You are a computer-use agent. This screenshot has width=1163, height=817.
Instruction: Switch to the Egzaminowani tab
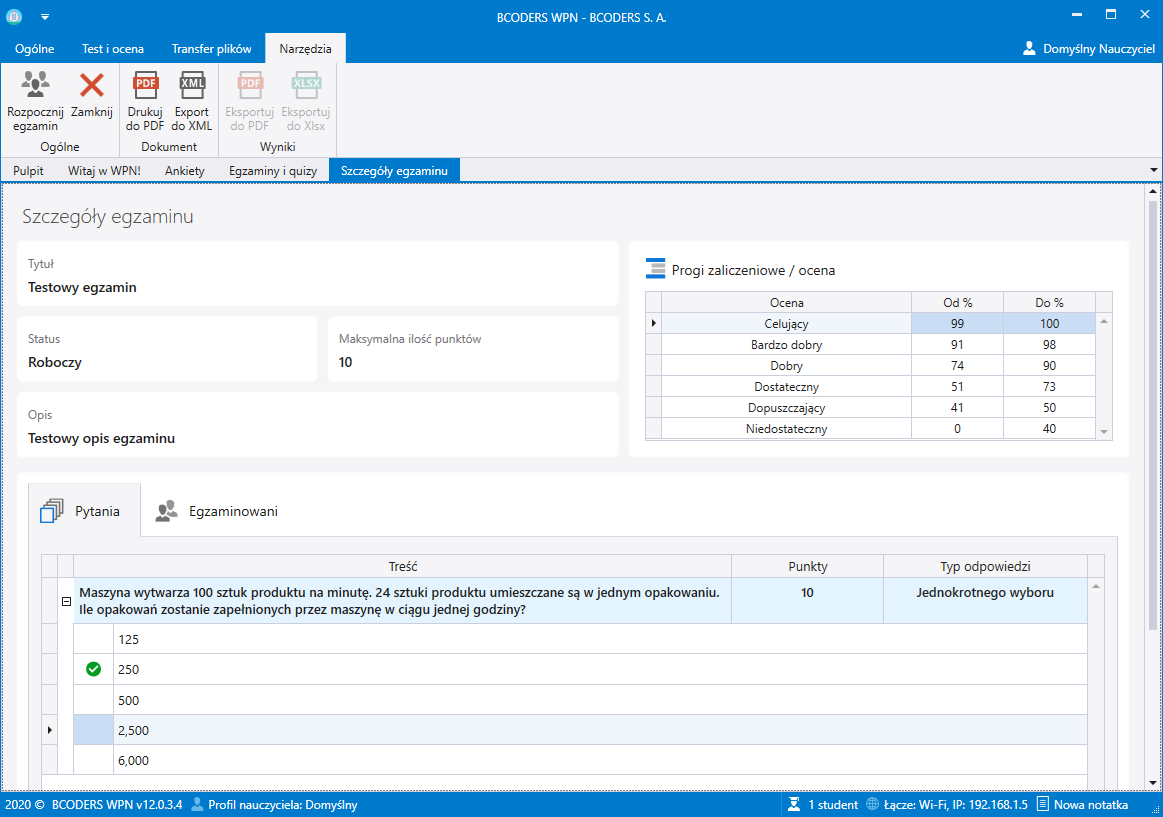217,511
